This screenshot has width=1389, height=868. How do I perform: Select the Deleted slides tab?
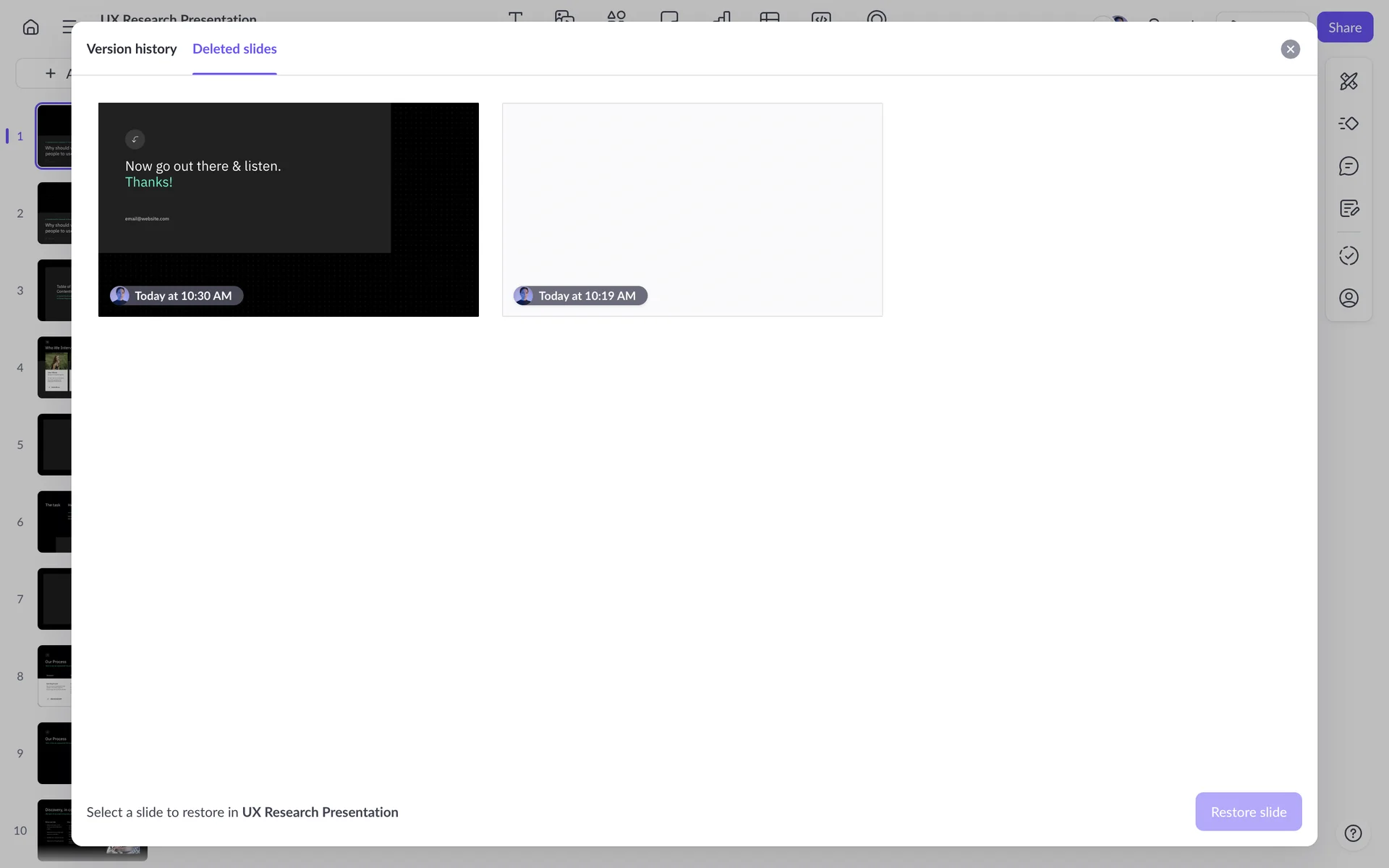point(234,49)
